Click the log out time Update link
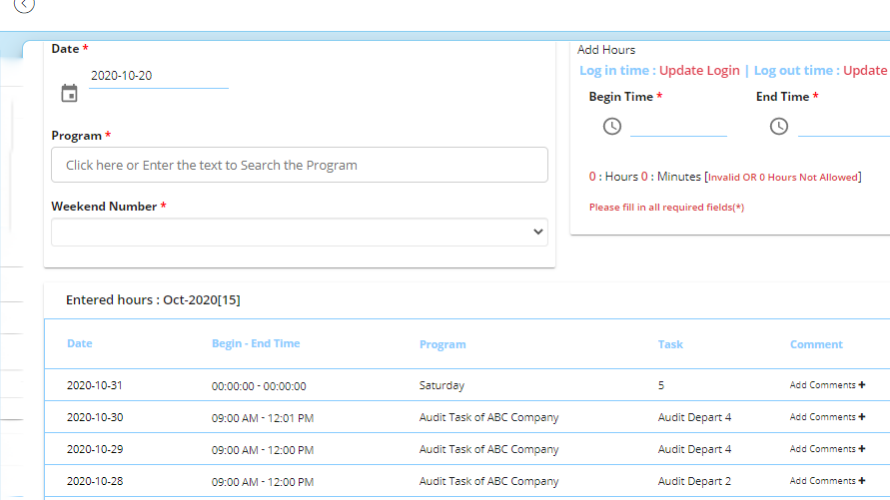Viewport: 890px width, 500px height. (865, 71)
